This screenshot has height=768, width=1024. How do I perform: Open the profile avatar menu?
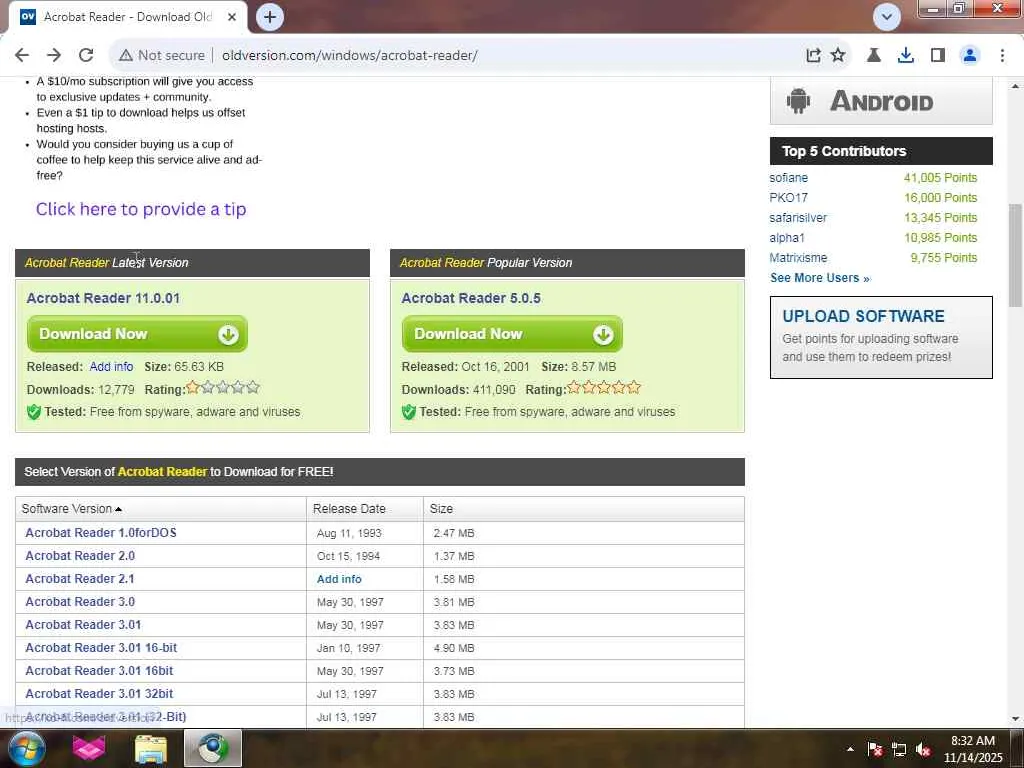point(970,56)
